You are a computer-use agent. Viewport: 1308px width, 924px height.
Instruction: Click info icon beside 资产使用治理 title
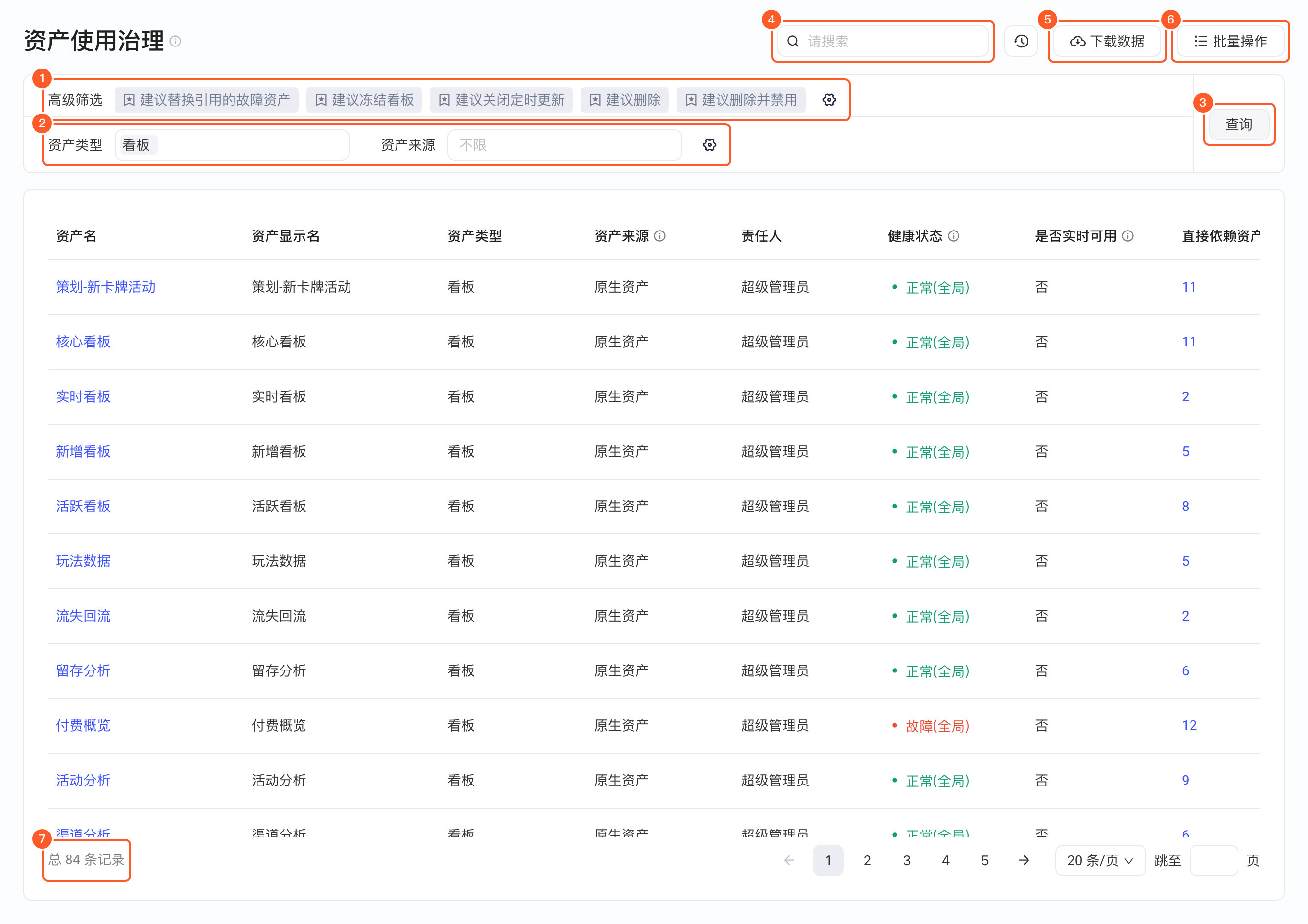[x=175, y=41]
